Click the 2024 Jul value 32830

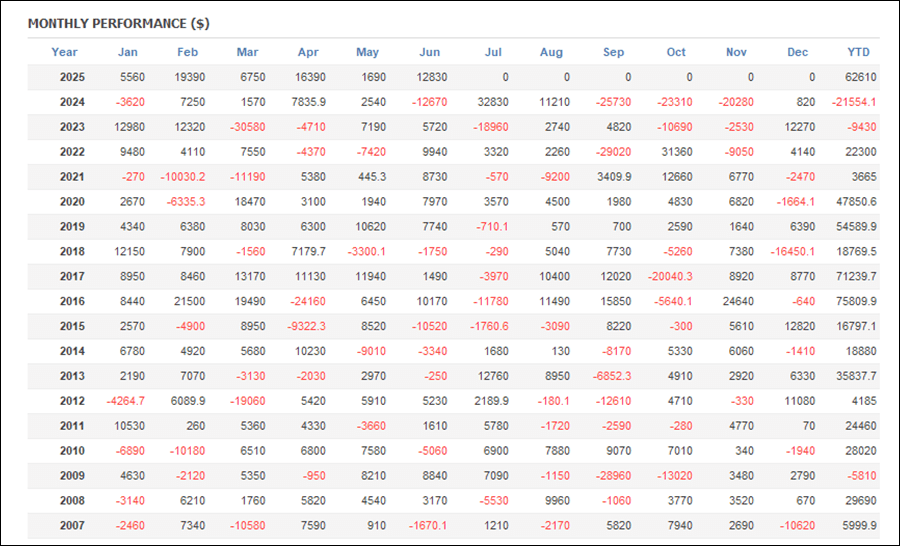pos(493,102)
